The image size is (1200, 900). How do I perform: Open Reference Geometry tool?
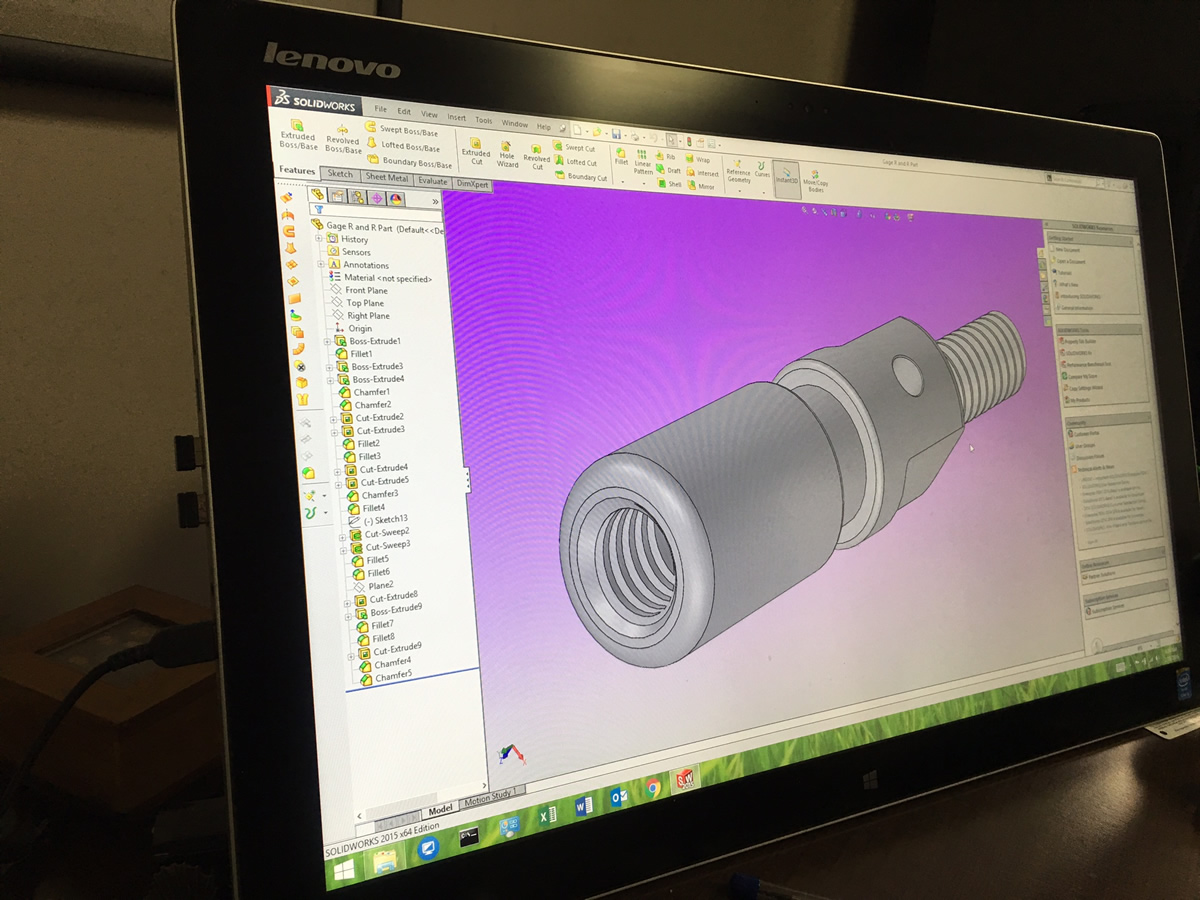click(x=738, y=170)
